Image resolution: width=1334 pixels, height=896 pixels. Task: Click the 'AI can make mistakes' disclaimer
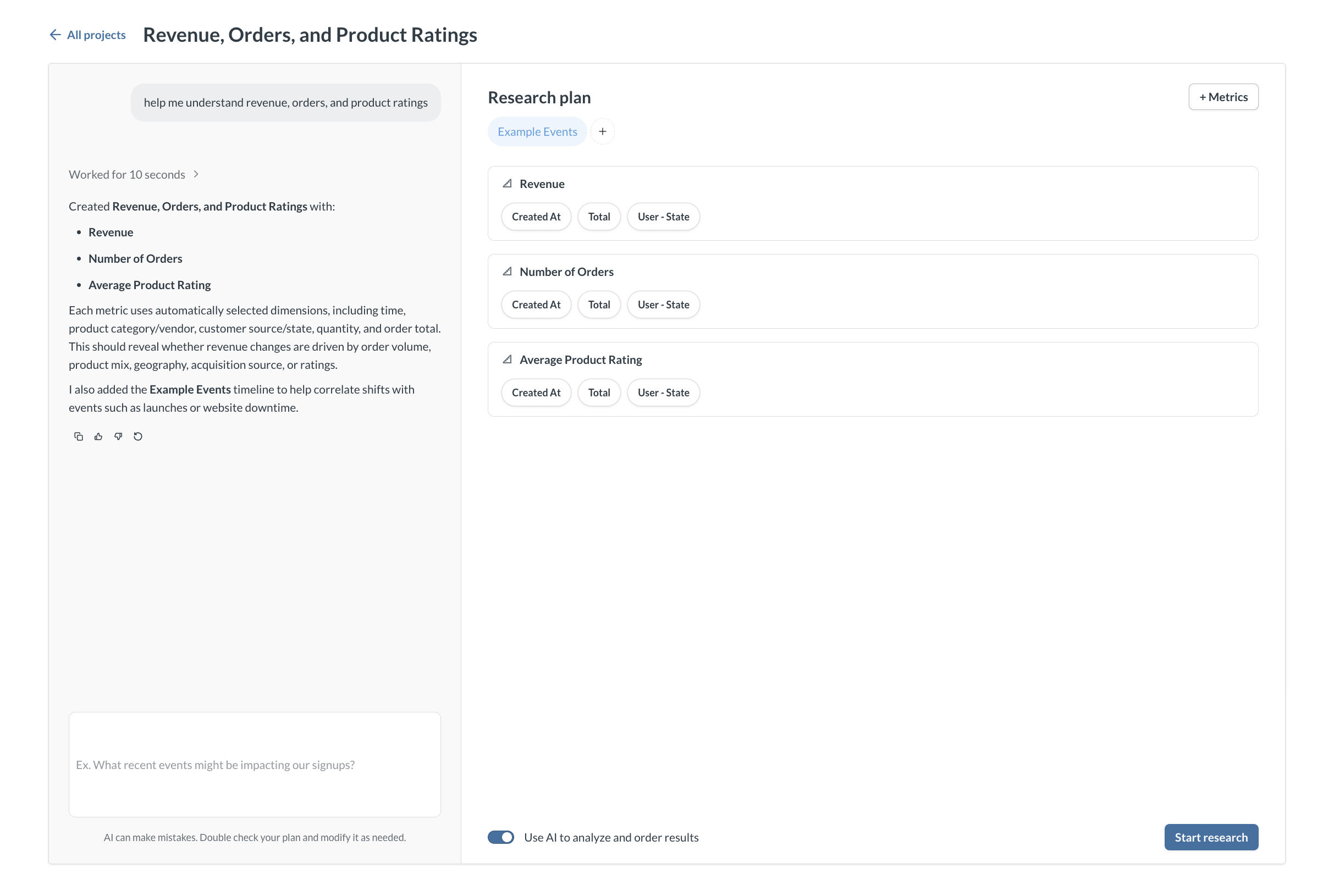[x=255, y=837]
